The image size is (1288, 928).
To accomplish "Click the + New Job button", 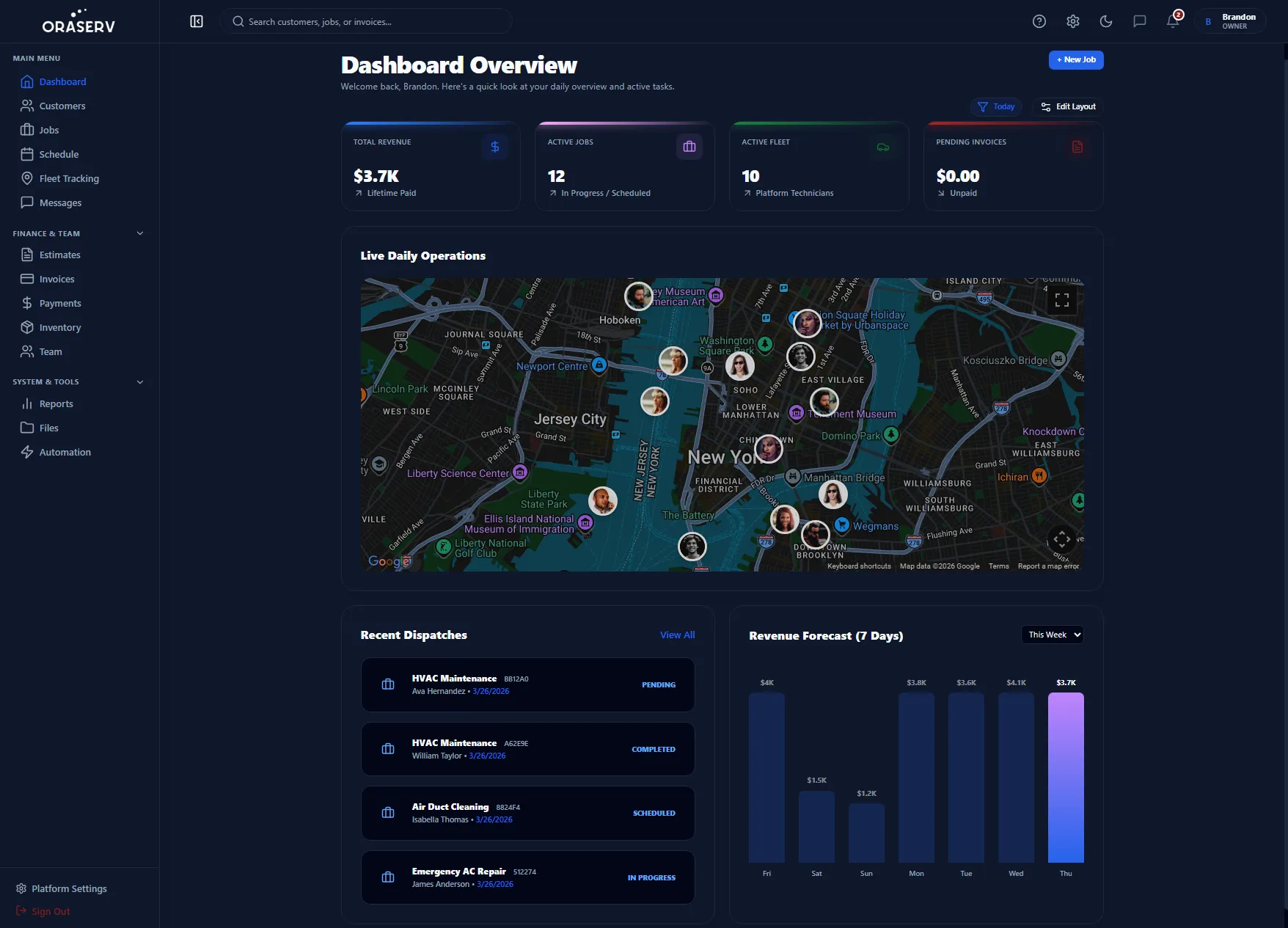I will [x=1076, y=59].
